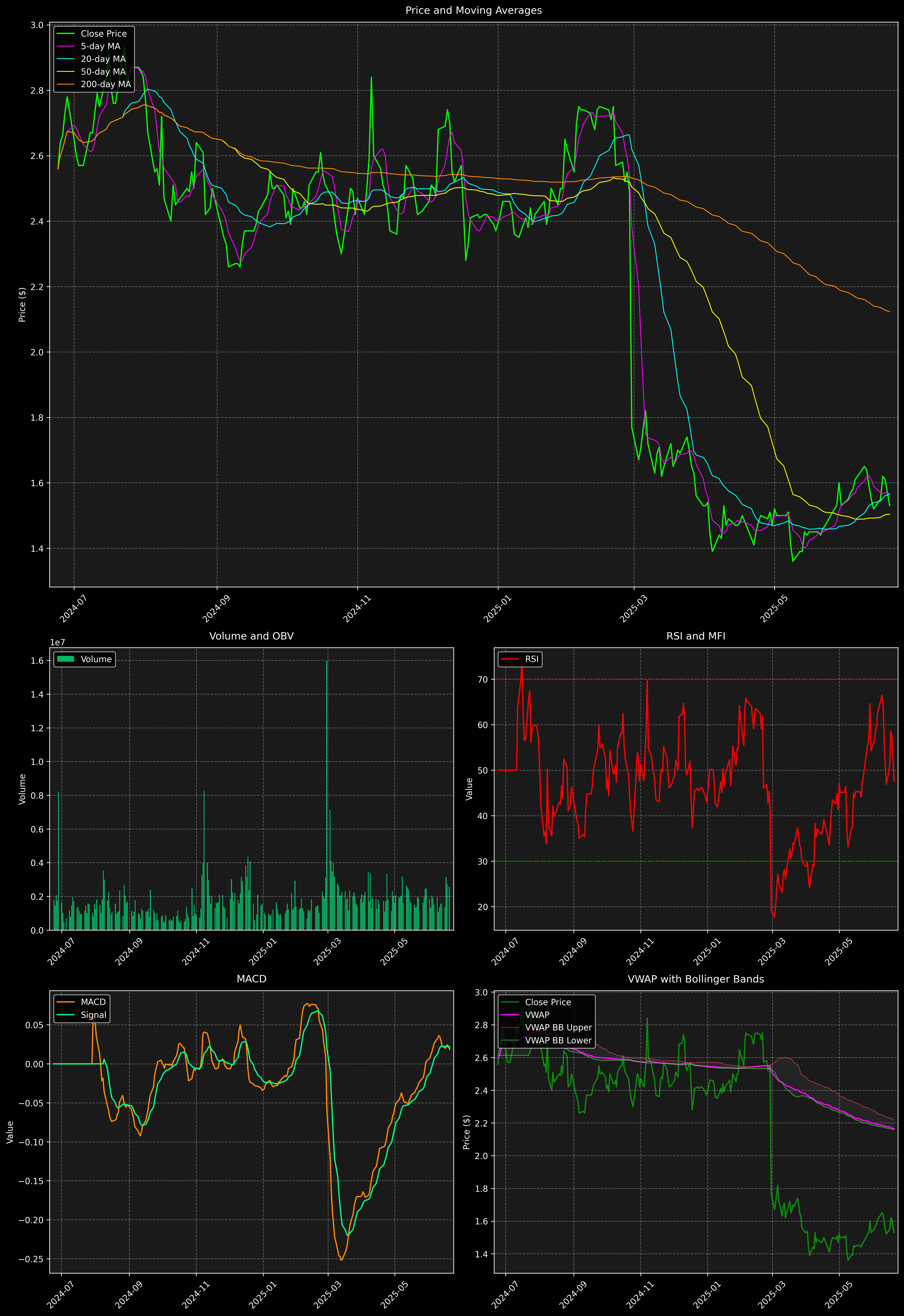Click the '50-day MA' legend entry
The height and width of the screenshot is (1316, 904).
coord(103,72)
